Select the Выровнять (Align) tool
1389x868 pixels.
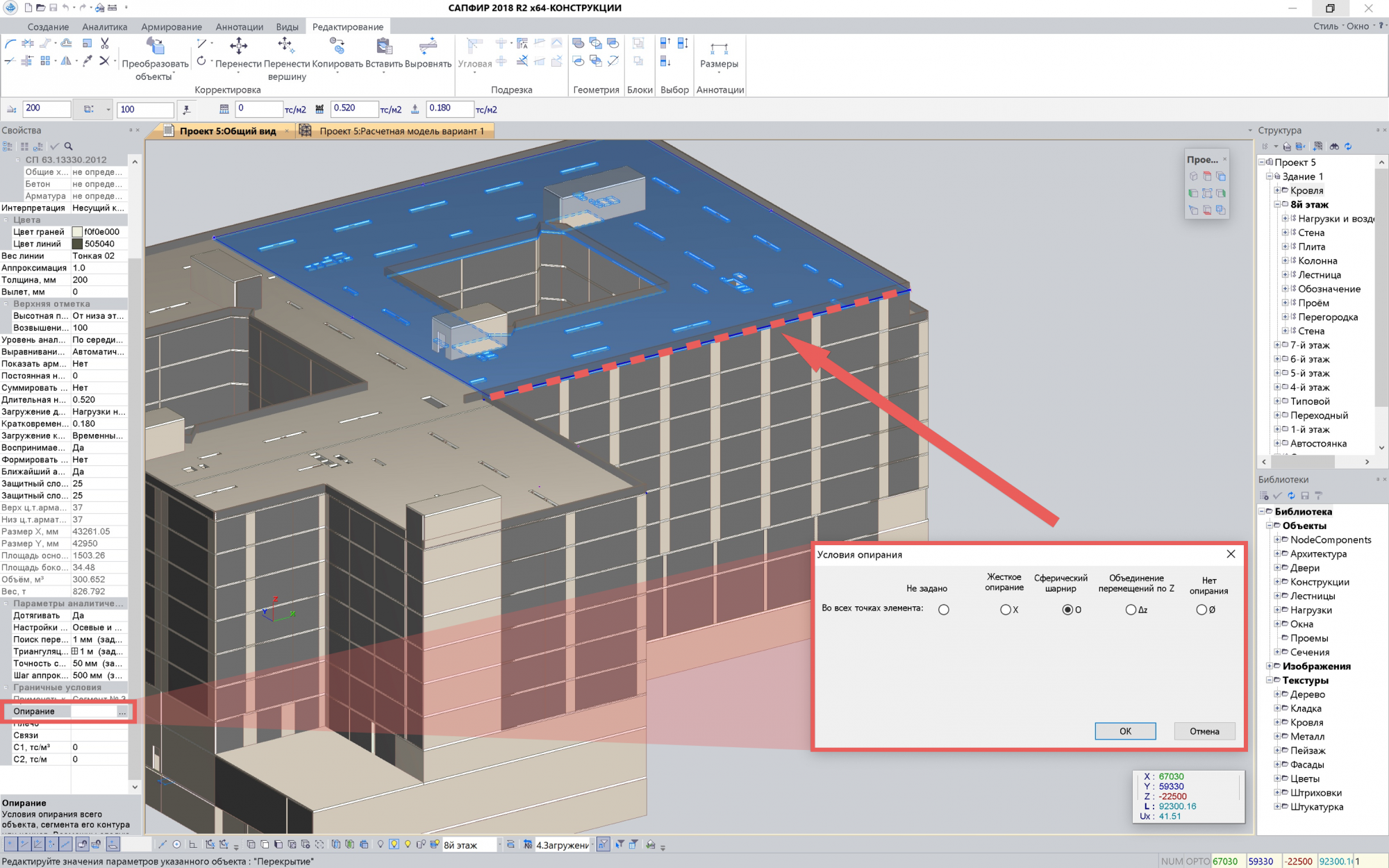pos(428,47)
